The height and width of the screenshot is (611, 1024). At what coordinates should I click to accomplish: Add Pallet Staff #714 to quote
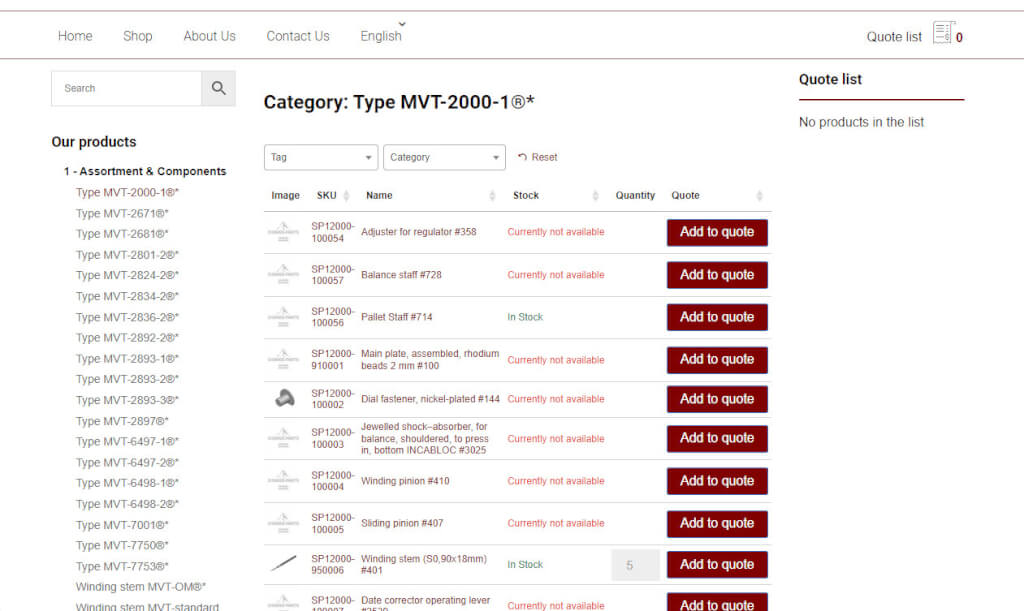pyautogui.click(x=717, y=317)
